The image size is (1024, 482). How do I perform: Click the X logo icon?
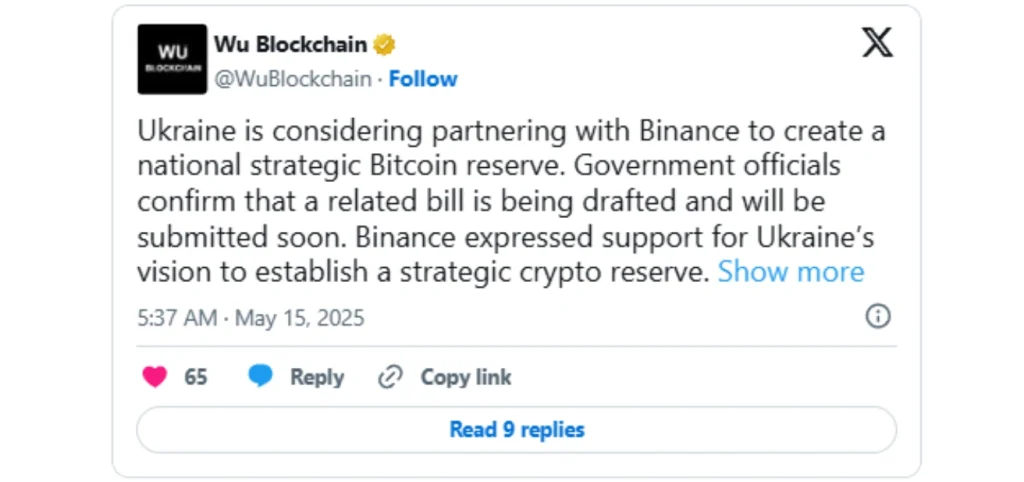tap(877, 42)
